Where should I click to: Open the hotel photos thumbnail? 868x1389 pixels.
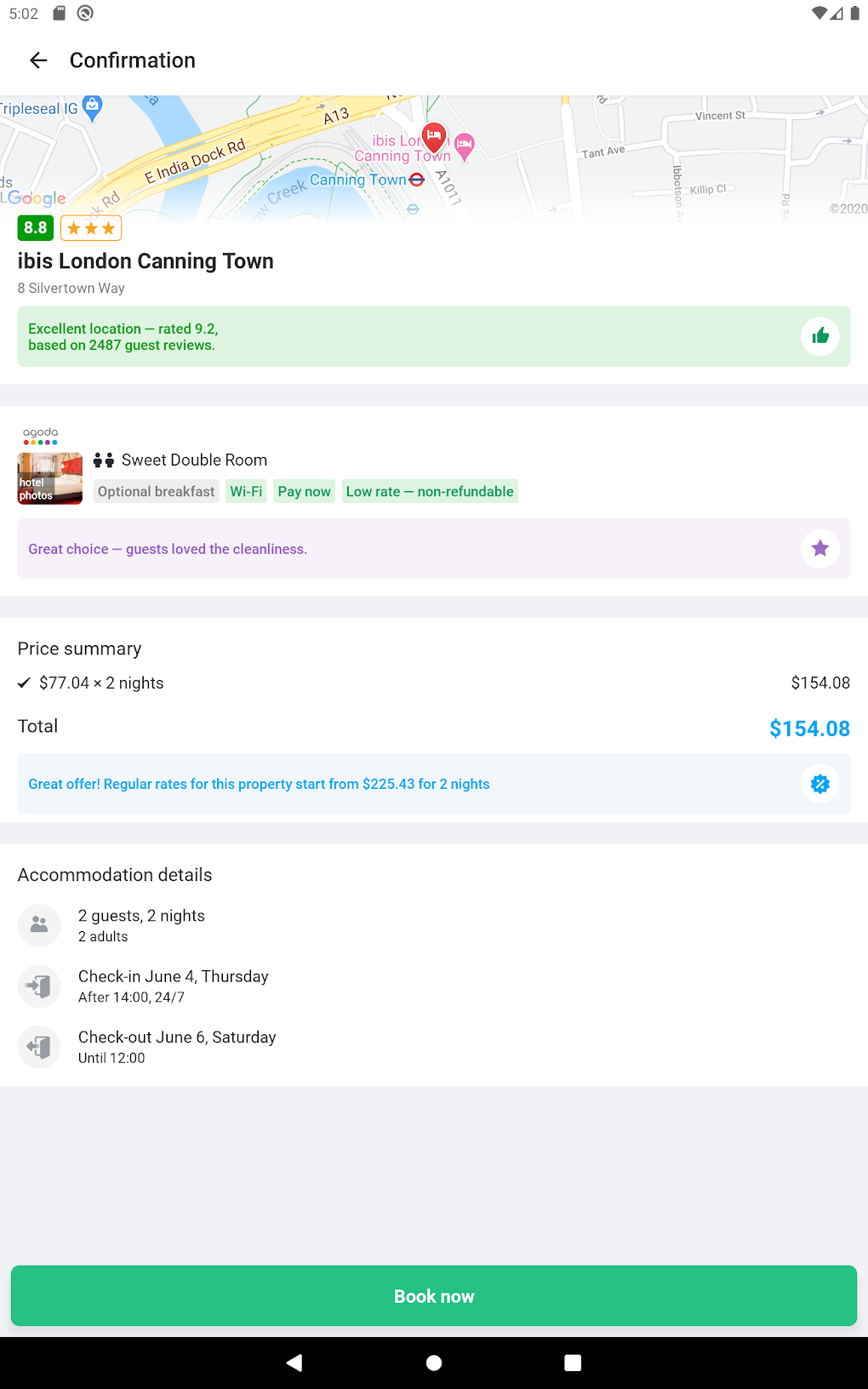(50, 478)
